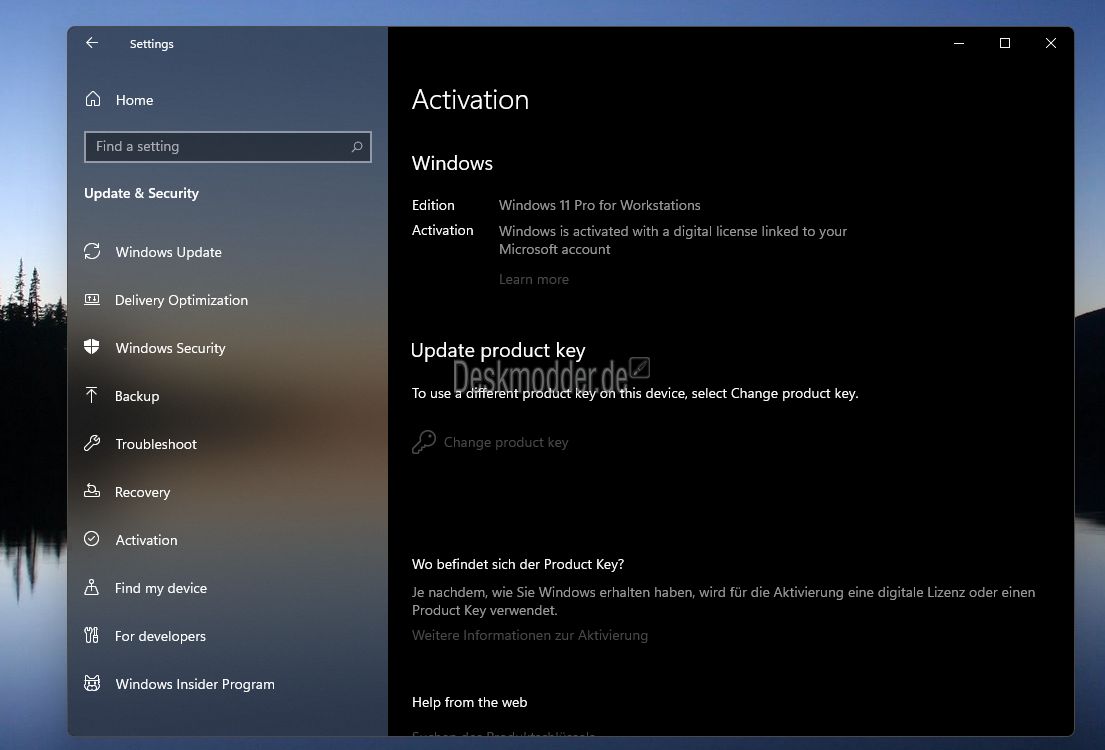
Task: Click the Update & Security heading
Action: (x=141, y=193)
